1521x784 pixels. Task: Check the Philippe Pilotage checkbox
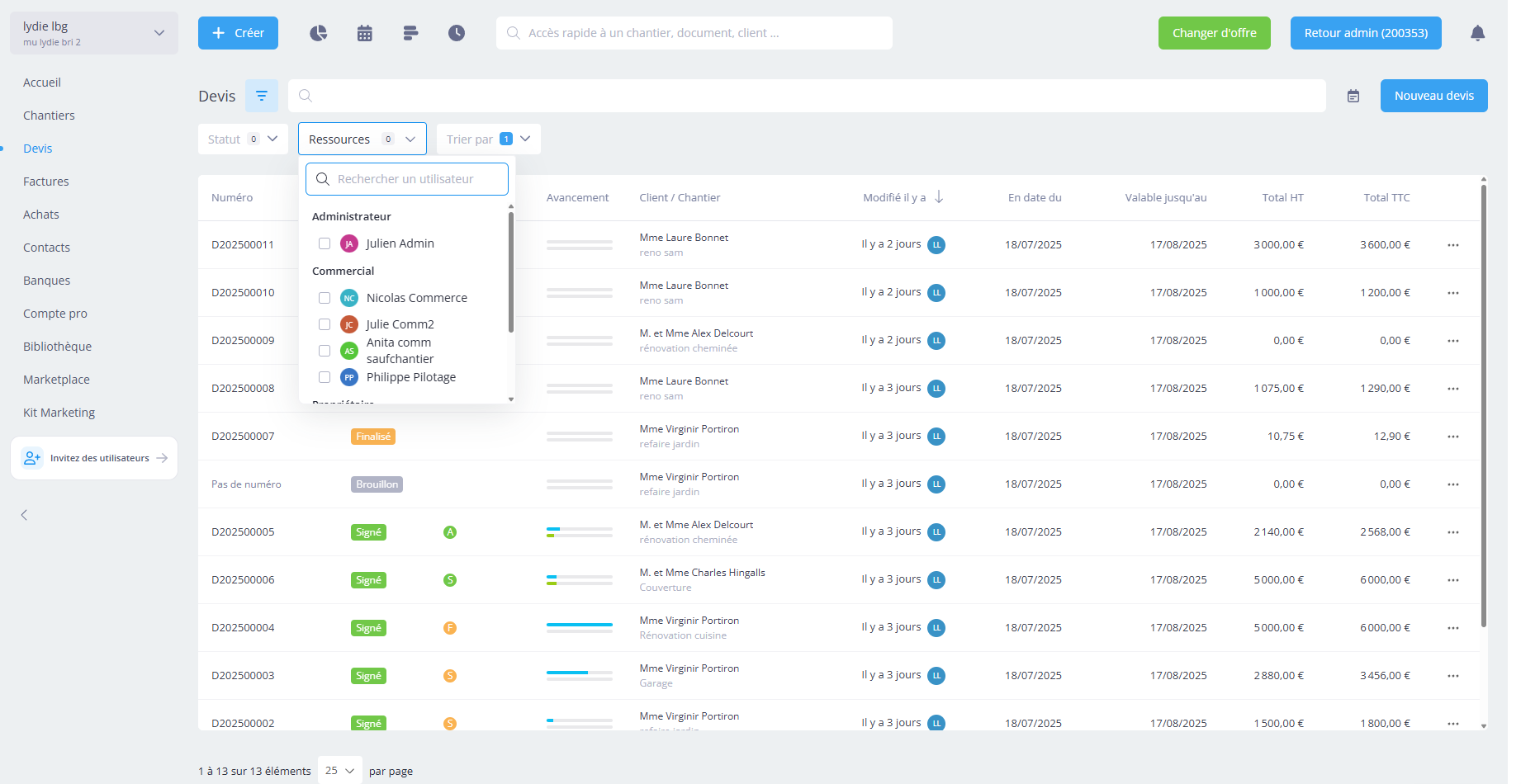[x=325, y=377]
